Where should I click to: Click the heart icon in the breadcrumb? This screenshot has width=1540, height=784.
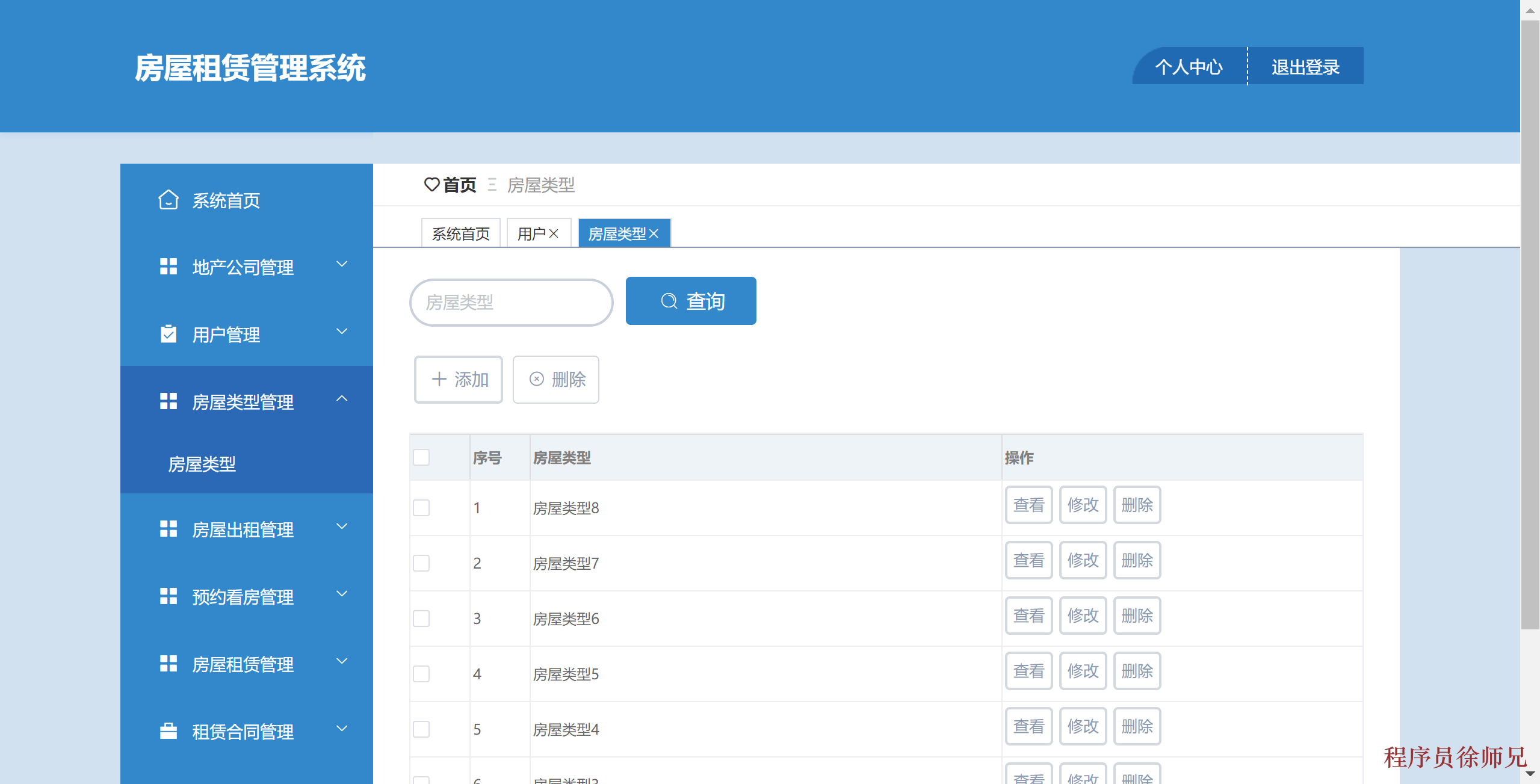point(431,184)
